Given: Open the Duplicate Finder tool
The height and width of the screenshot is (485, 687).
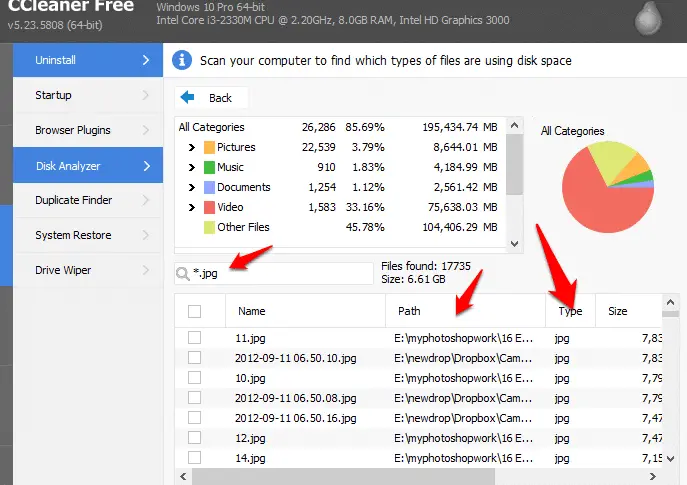Looking at the screenshot, I should pos(88,200).
